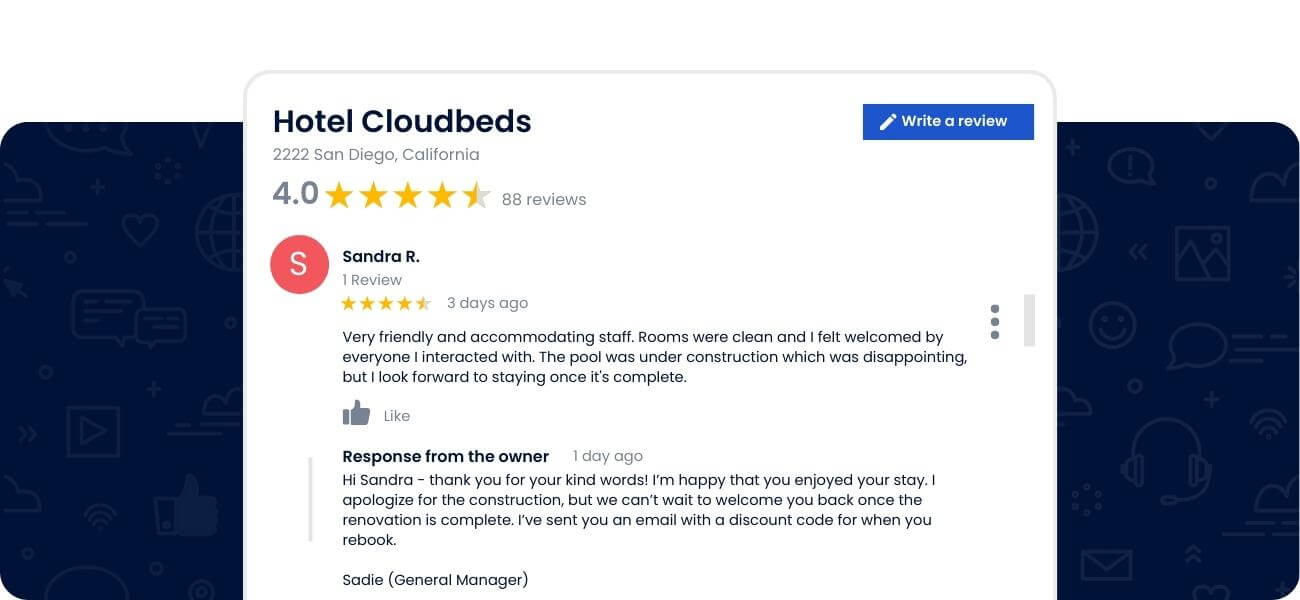The width and height of the screenshot is (1300, 600).
Task: Click the 2222 San Diego, California address
Action: click(x=376, y=154)
